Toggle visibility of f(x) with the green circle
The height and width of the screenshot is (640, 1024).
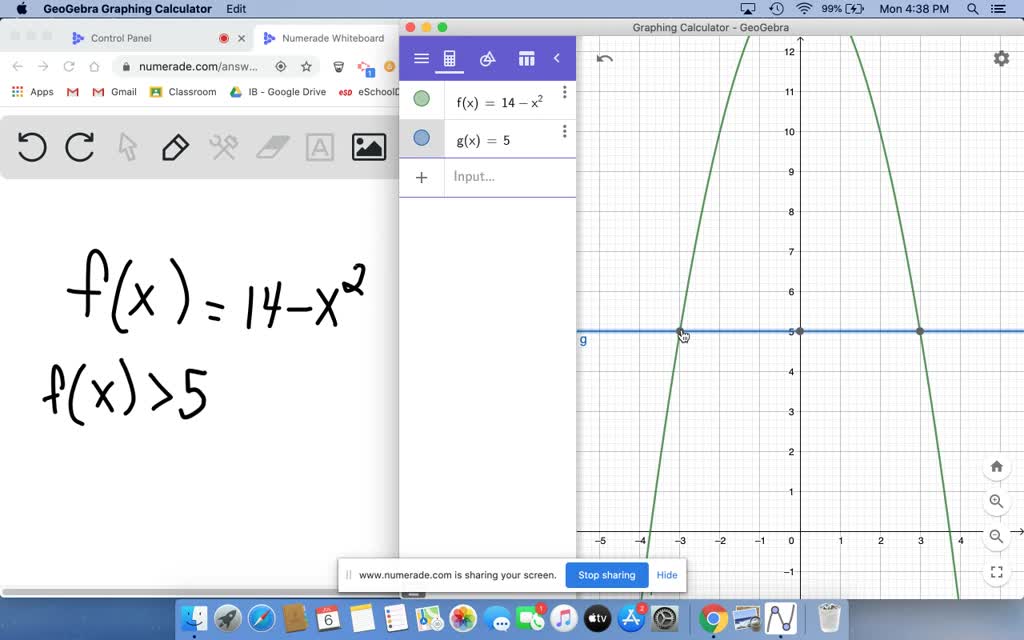coord(421,99)
